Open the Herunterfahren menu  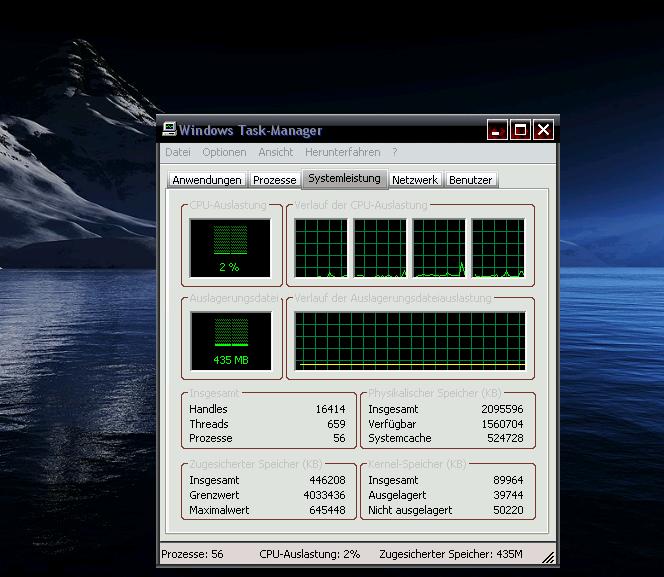[343, 152]
